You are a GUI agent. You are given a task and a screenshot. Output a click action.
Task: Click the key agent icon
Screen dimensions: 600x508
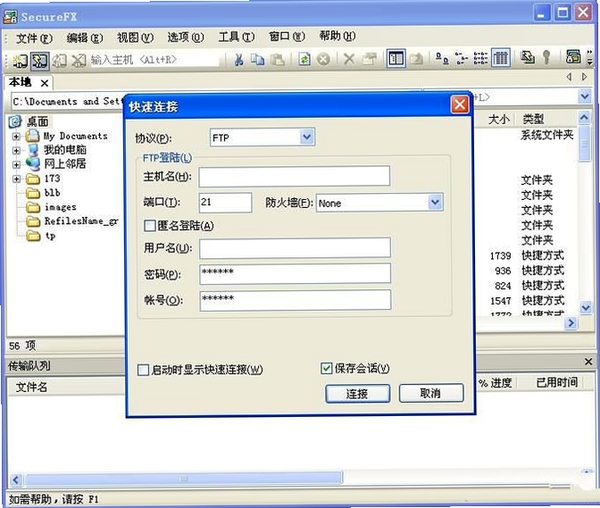click(546, 57)
